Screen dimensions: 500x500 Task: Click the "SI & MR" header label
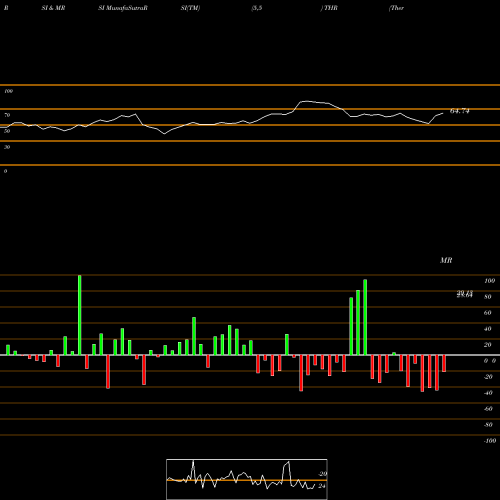(x=53, y=8)
